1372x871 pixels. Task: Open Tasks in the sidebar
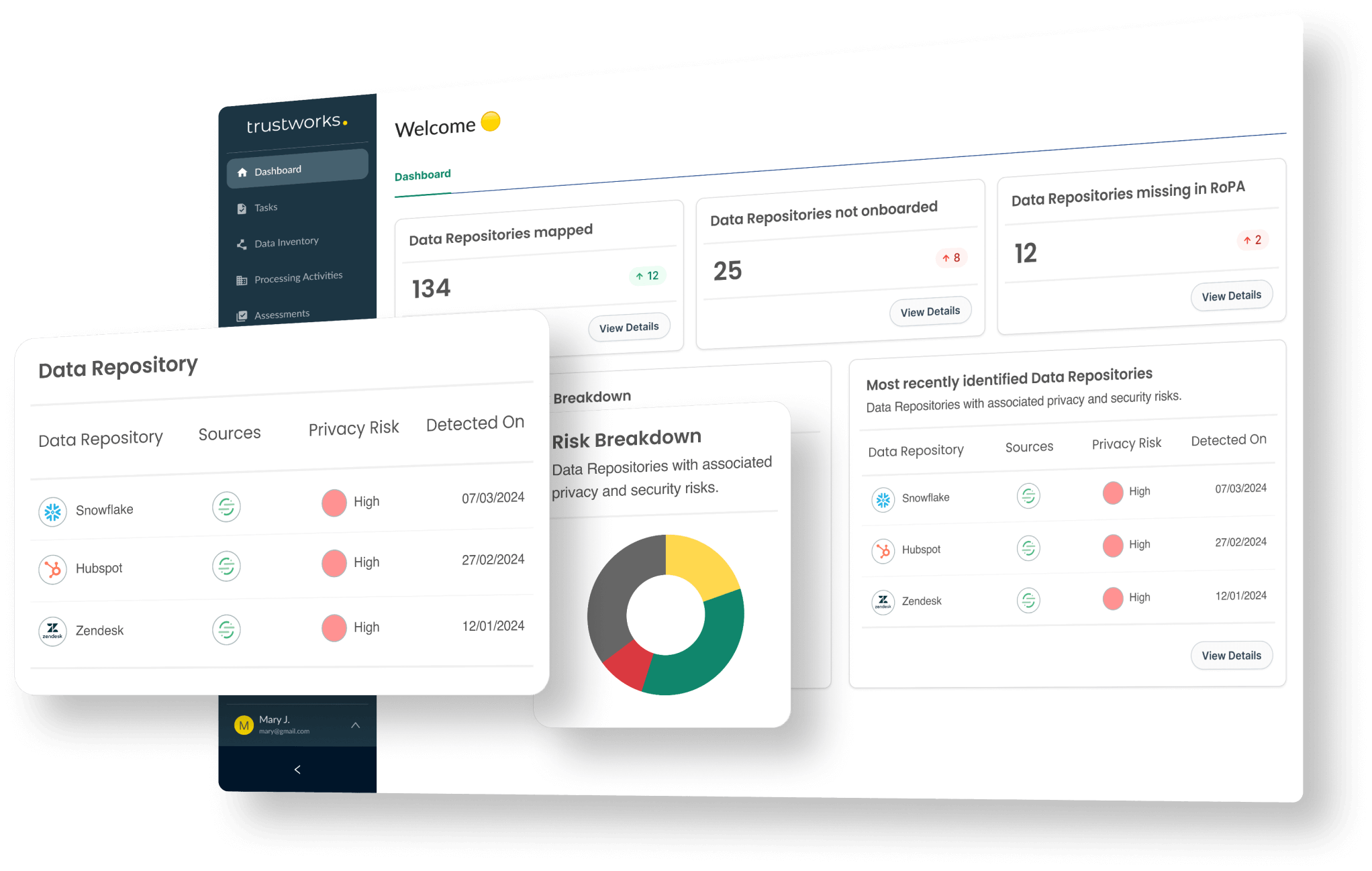[266, 208]
